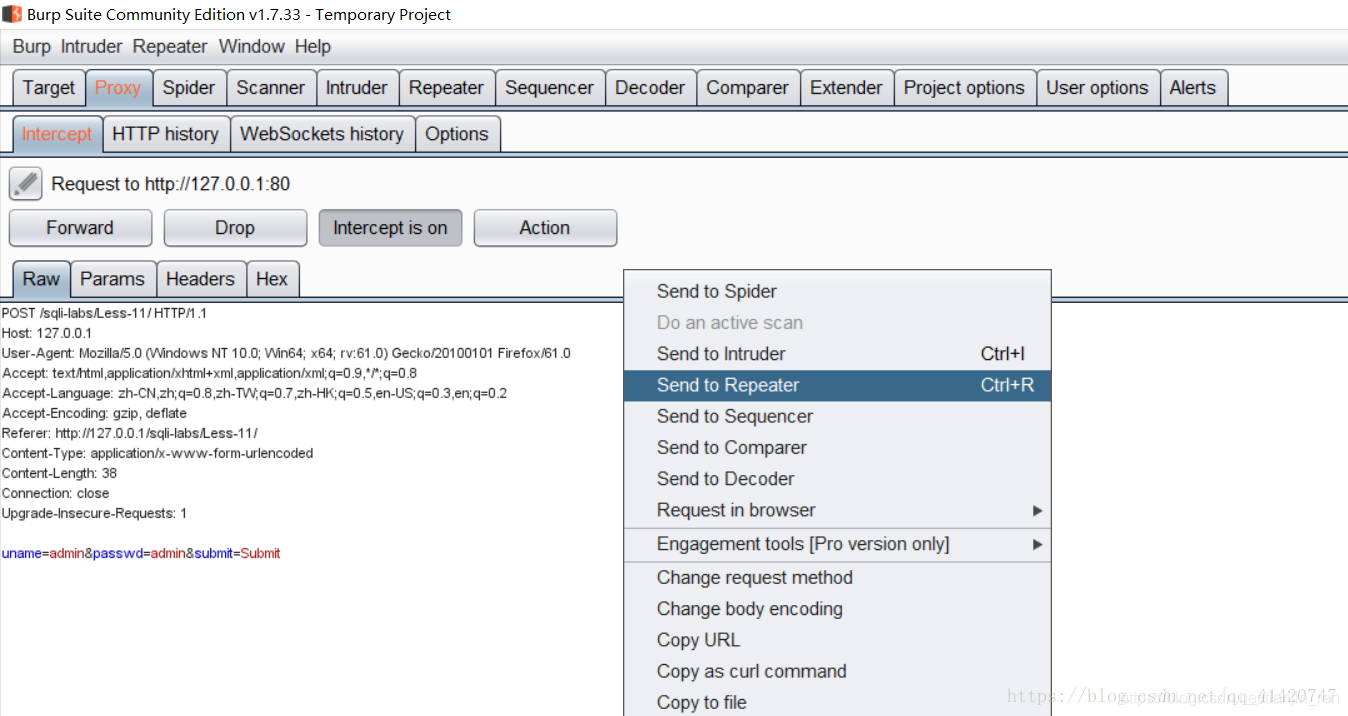Choose Change body encoding
The width and height of the screenshot is (1348, 716).
tap(837, 608)
